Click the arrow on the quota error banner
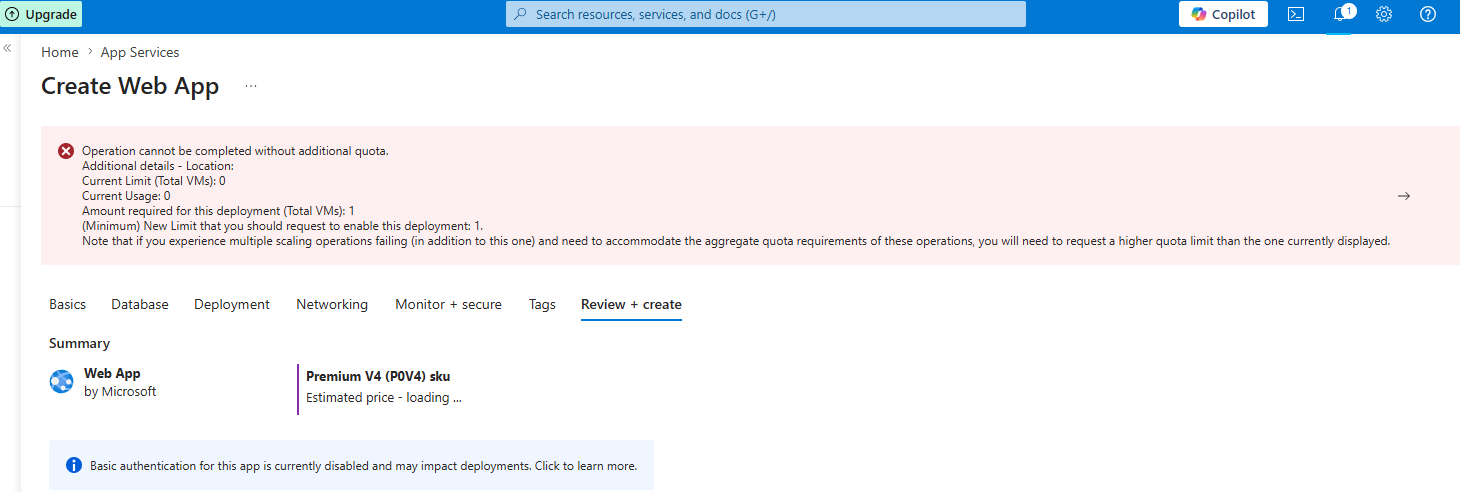This screenshot has width=1460, height=492. coord(1404,196)
